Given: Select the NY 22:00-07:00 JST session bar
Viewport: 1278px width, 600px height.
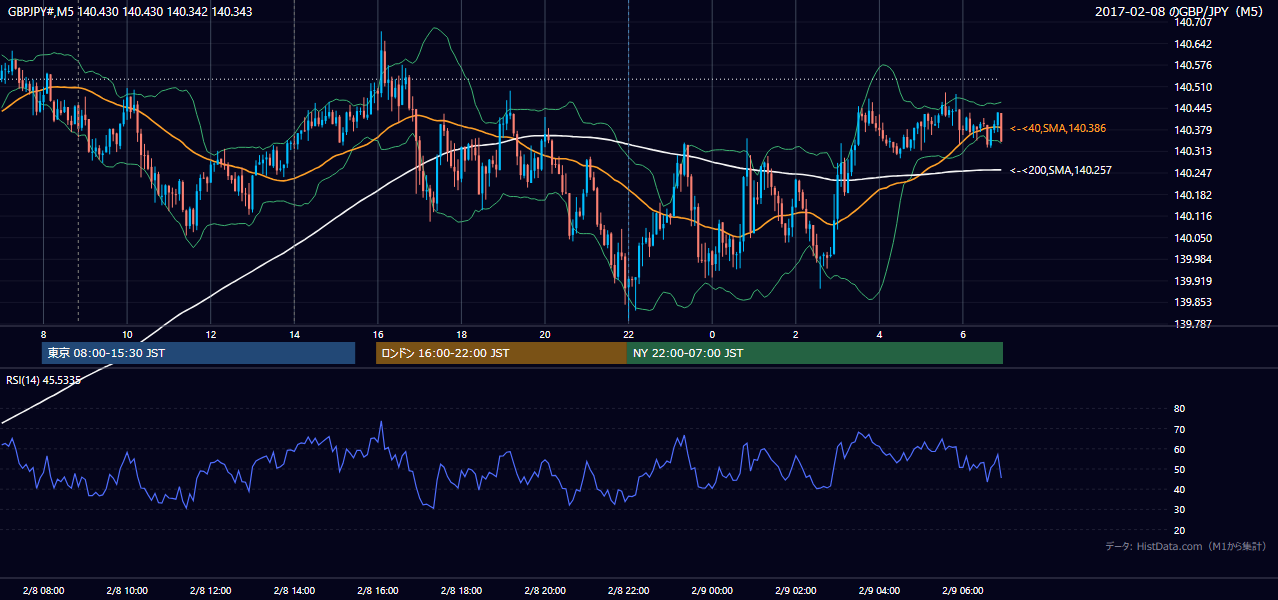Looking at the screenshot, I should (815, 353).
